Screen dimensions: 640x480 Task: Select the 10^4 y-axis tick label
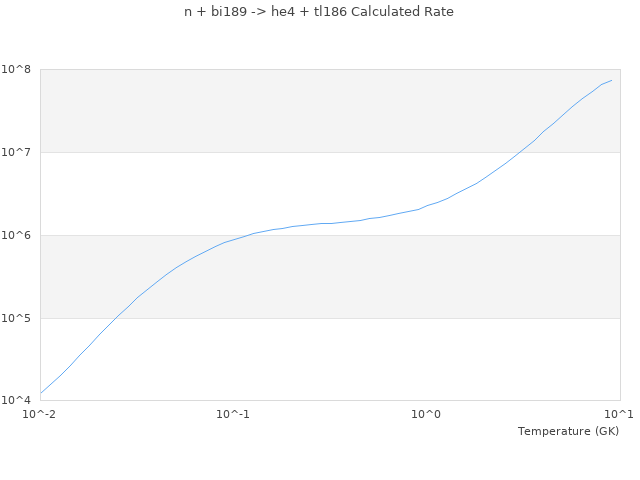19,401
